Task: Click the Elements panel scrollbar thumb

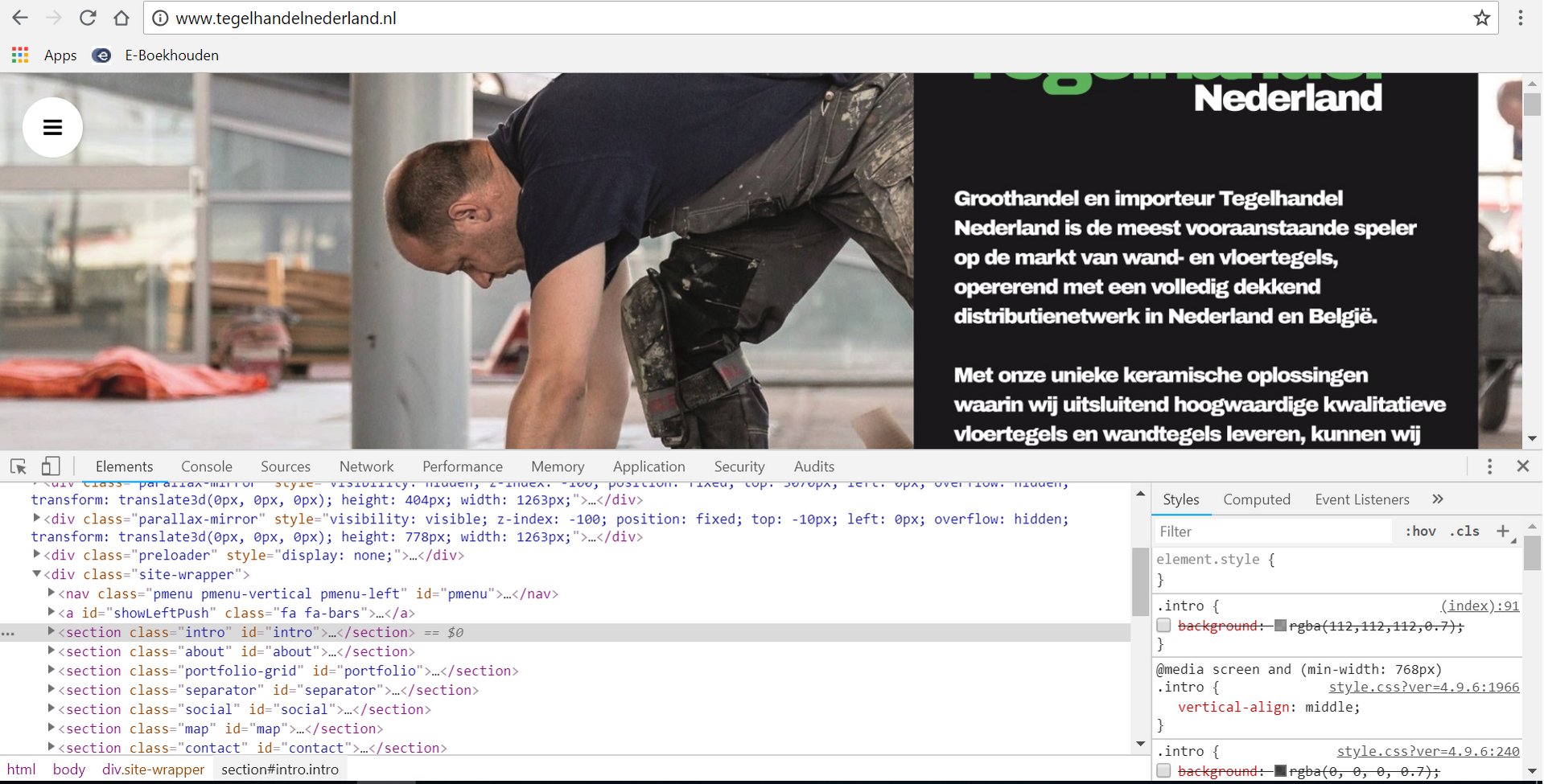Action: 1140,581
